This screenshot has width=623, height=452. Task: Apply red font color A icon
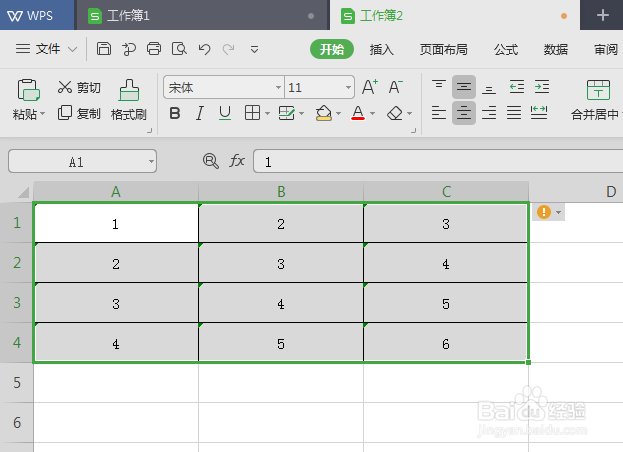pos(358,113)
